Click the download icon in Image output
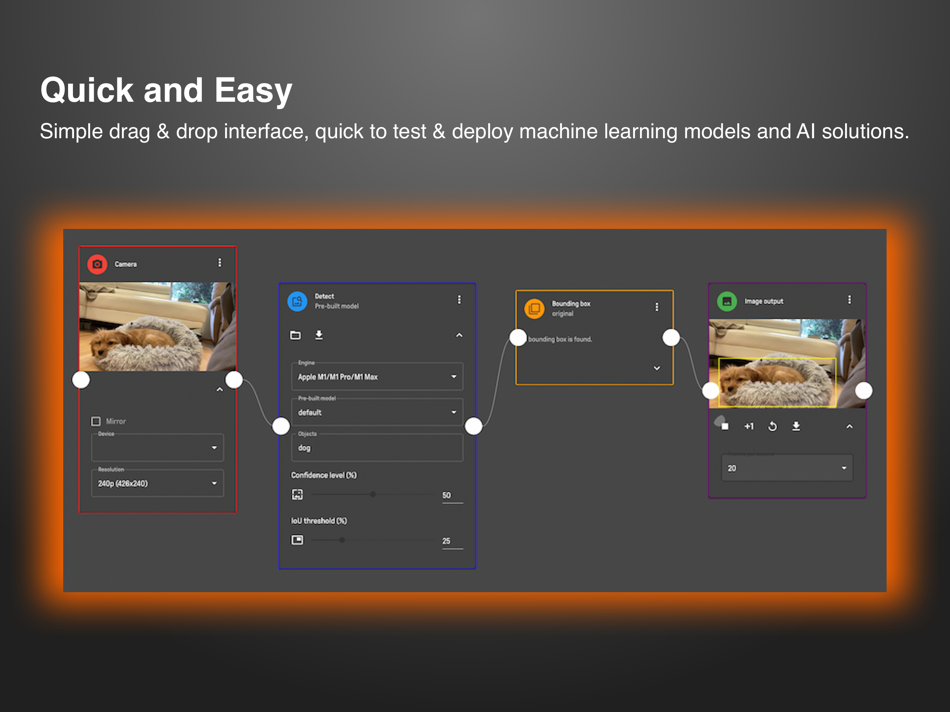Screen dimensions: 950x712 tap(796, 426)
